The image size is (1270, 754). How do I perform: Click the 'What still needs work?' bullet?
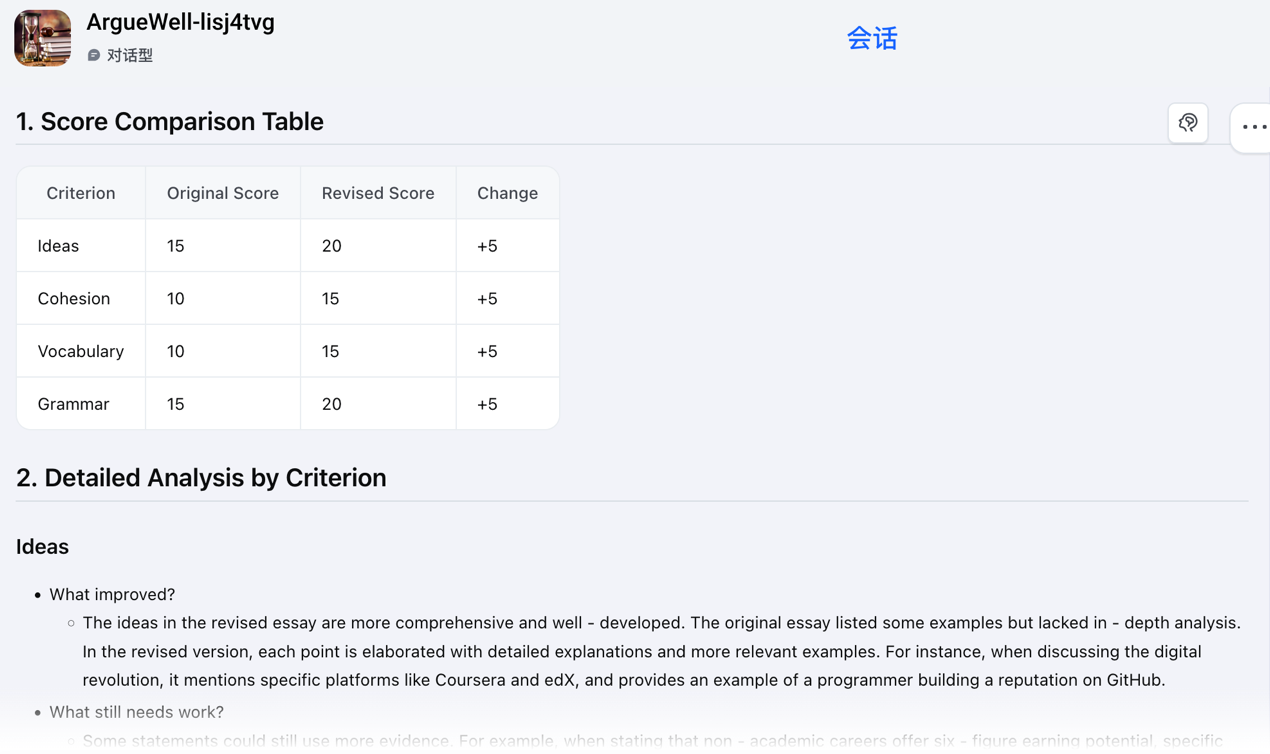point(136,712)
